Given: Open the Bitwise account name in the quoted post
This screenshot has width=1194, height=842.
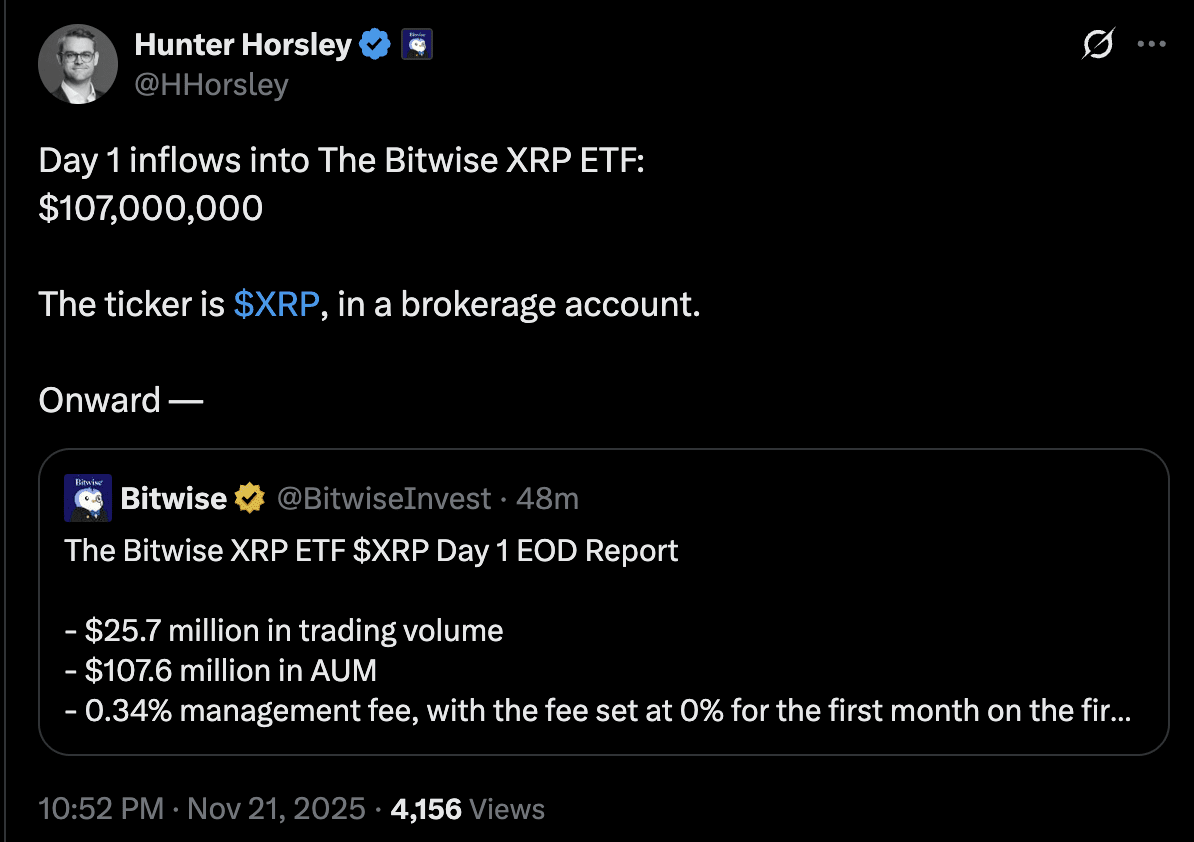Looking at the screenshot, I should [173, 498].
